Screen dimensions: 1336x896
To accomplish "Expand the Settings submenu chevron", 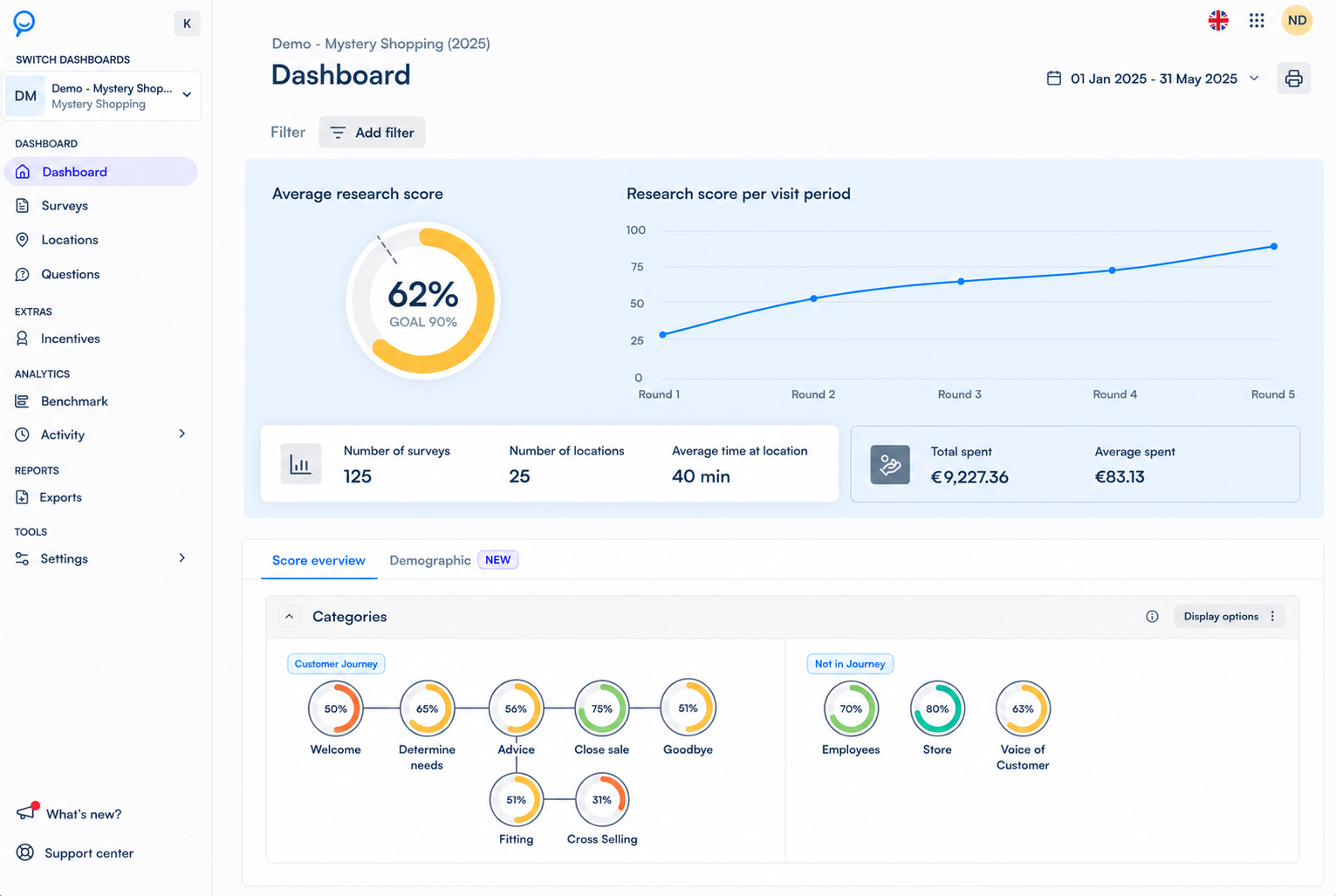I will click(182, 557).
